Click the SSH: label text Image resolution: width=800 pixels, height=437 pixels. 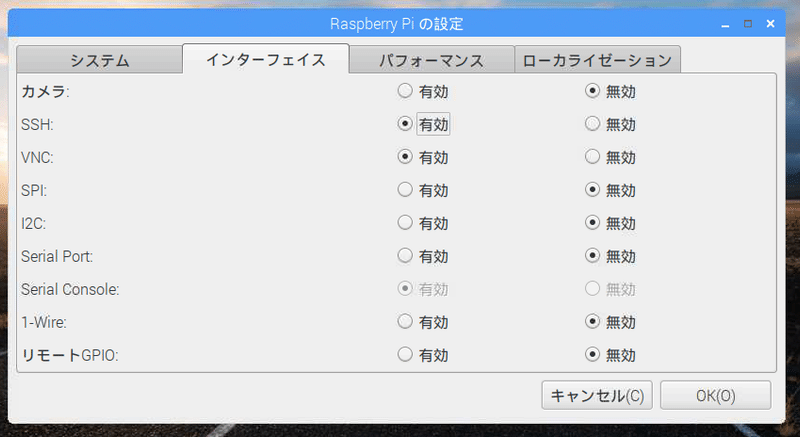pyautogui.click(x=37, y=124)
